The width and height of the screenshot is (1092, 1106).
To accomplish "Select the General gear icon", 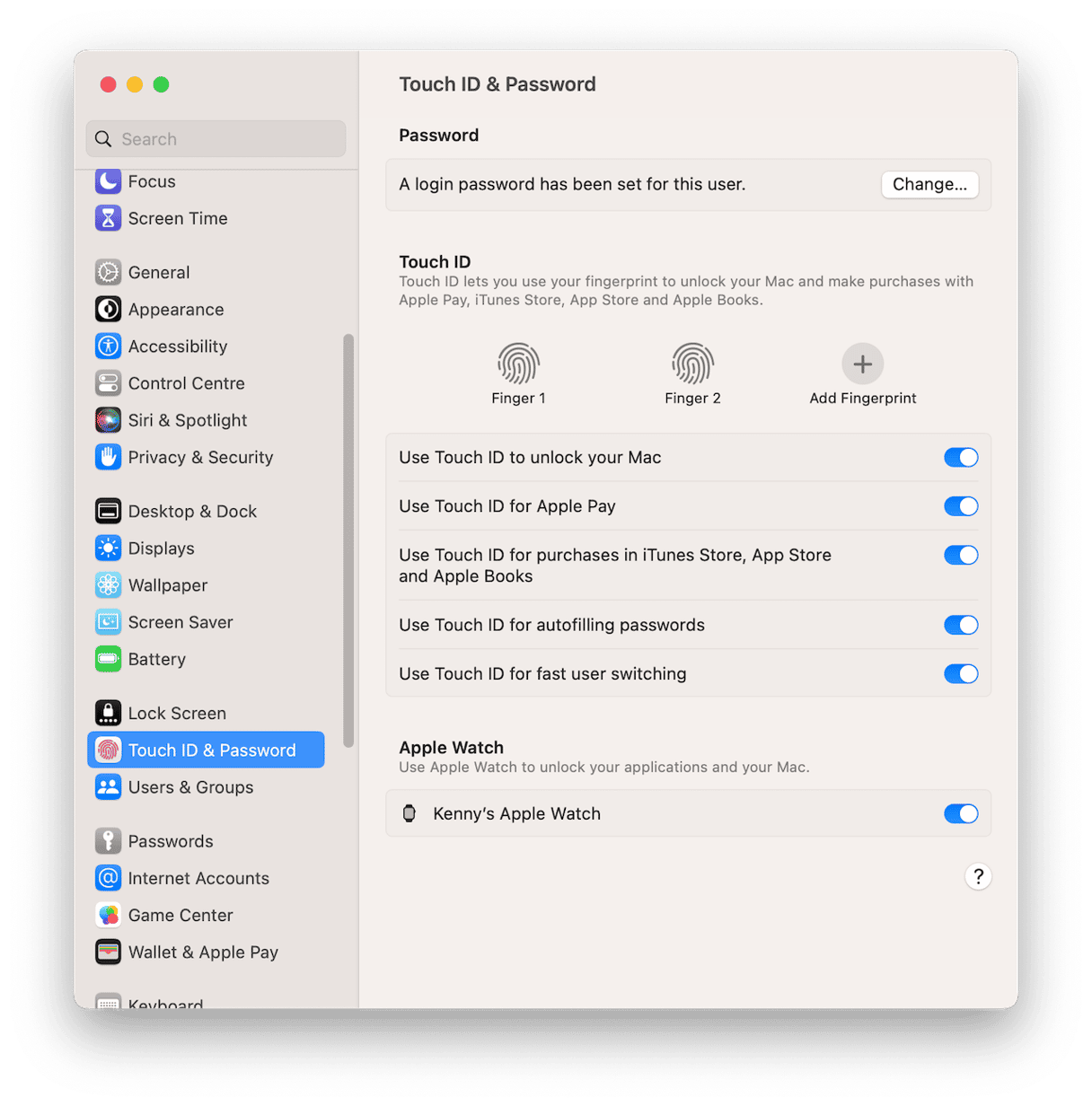I will (108, 272).
